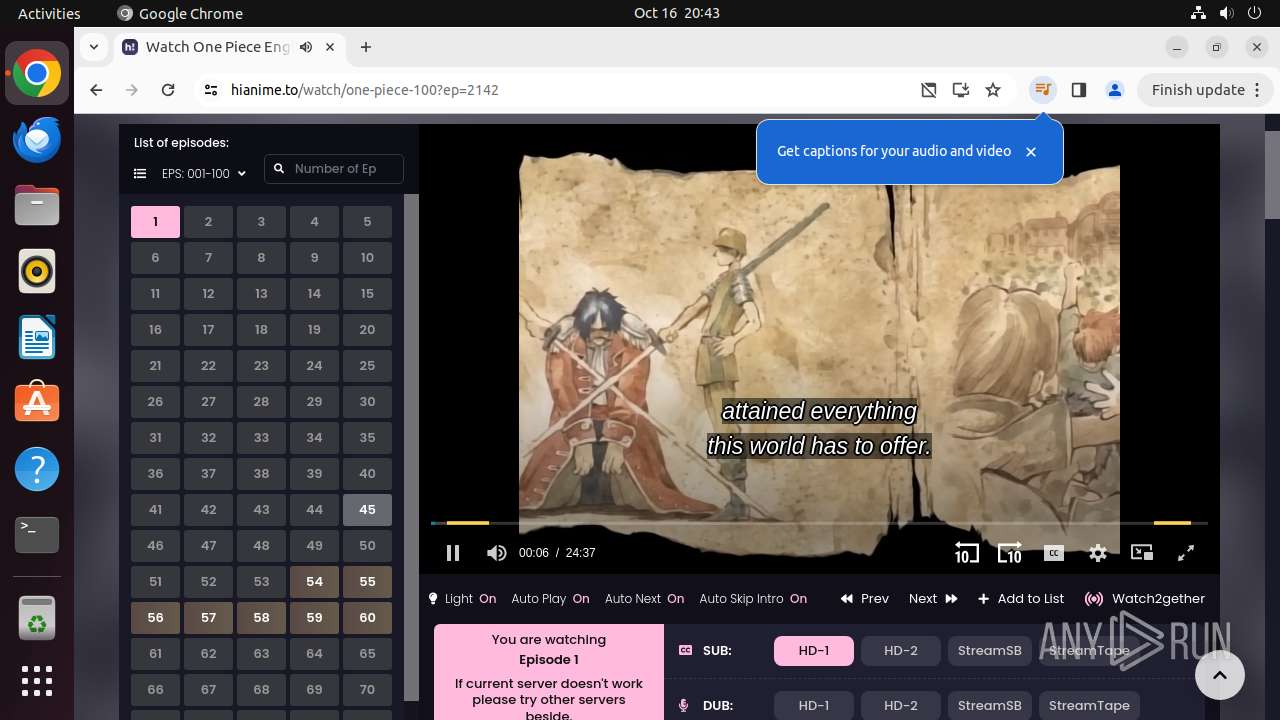The width and height of the screenshot is (1280, 720).
Task: Open a new browser tab
Action: tap(366, 47)
